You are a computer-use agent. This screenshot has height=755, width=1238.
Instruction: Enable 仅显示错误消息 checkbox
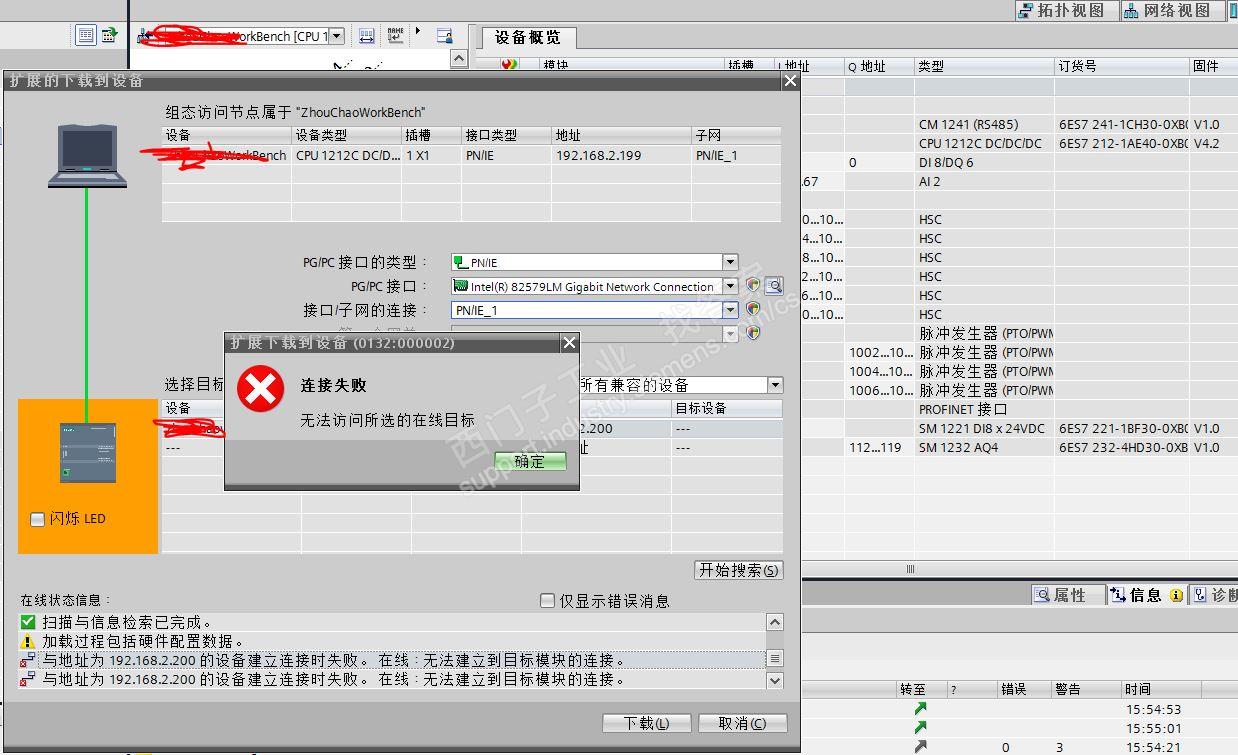[x=547, y=601]
